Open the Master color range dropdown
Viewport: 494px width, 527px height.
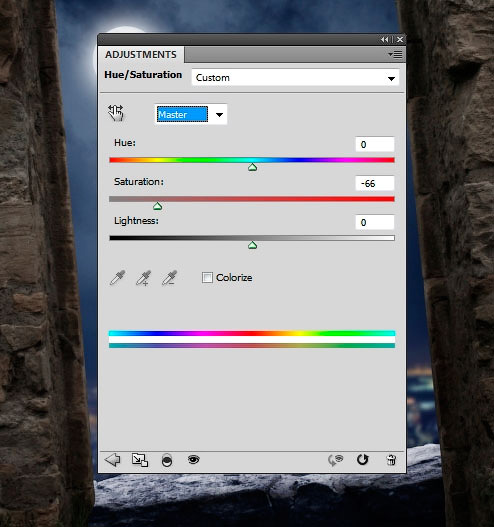click(191, 115)
